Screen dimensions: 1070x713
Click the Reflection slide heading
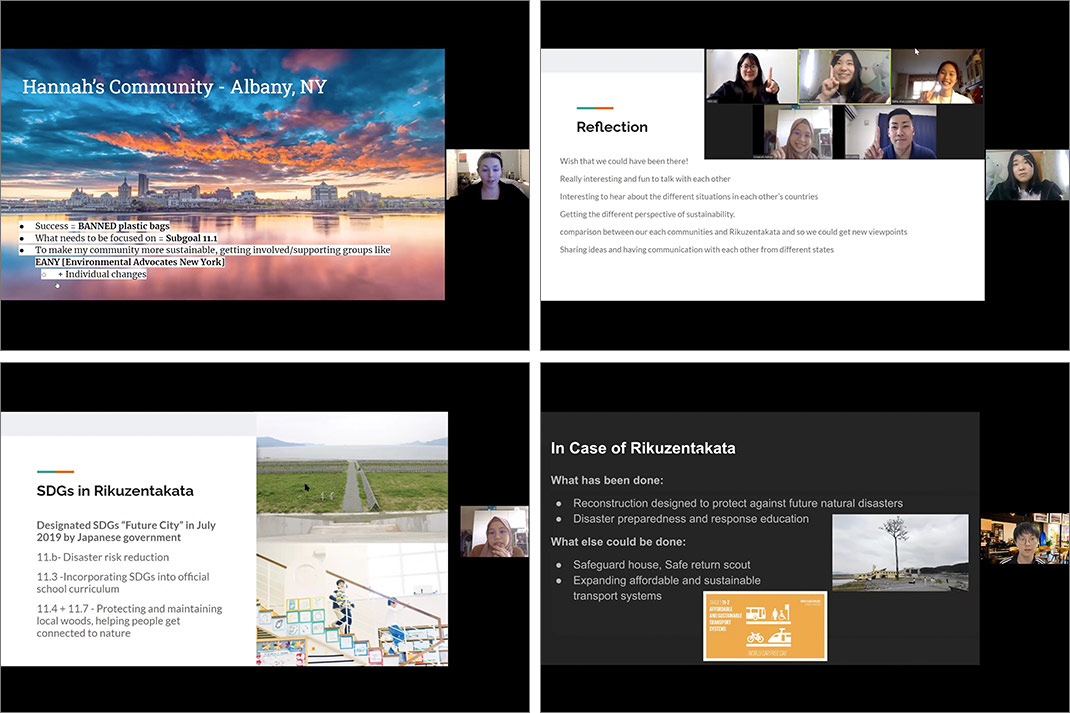pos(611,127)
